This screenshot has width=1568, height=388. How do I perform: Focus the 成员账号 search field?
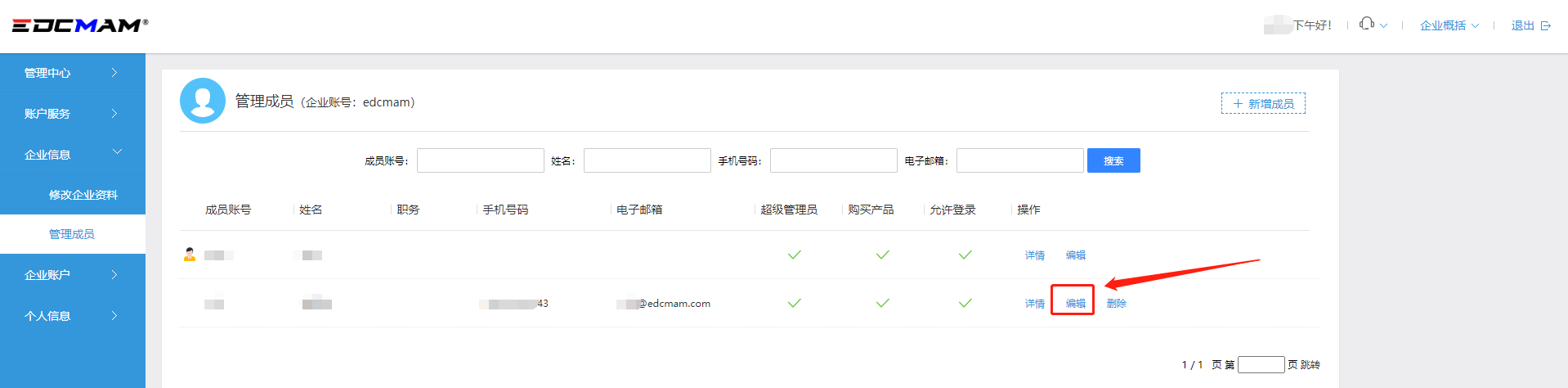click(x=480, y=160)
